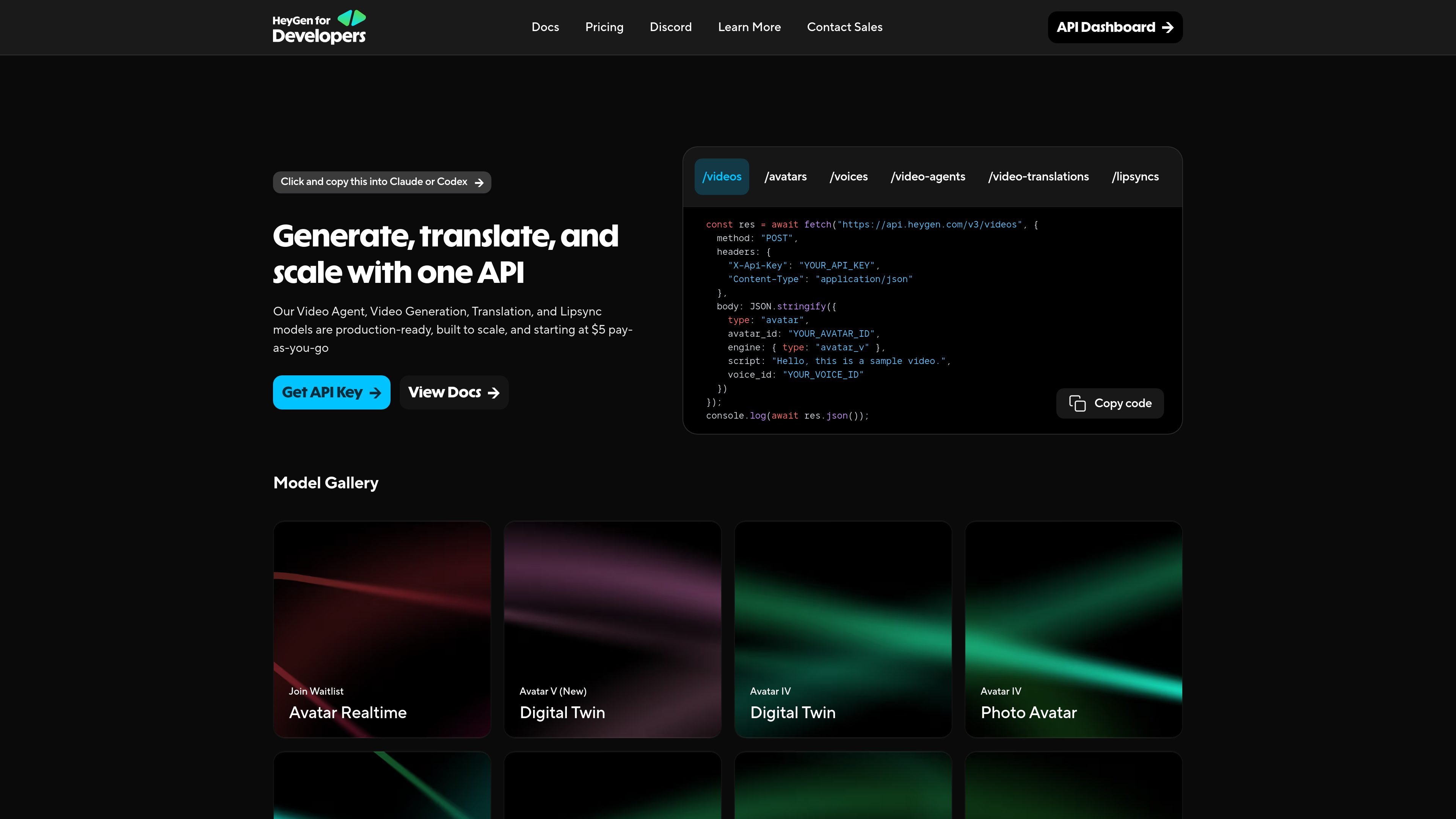Click the method "POST" line in code
1456x819 pixels.
pyautogui.click(x=757, y=238)
